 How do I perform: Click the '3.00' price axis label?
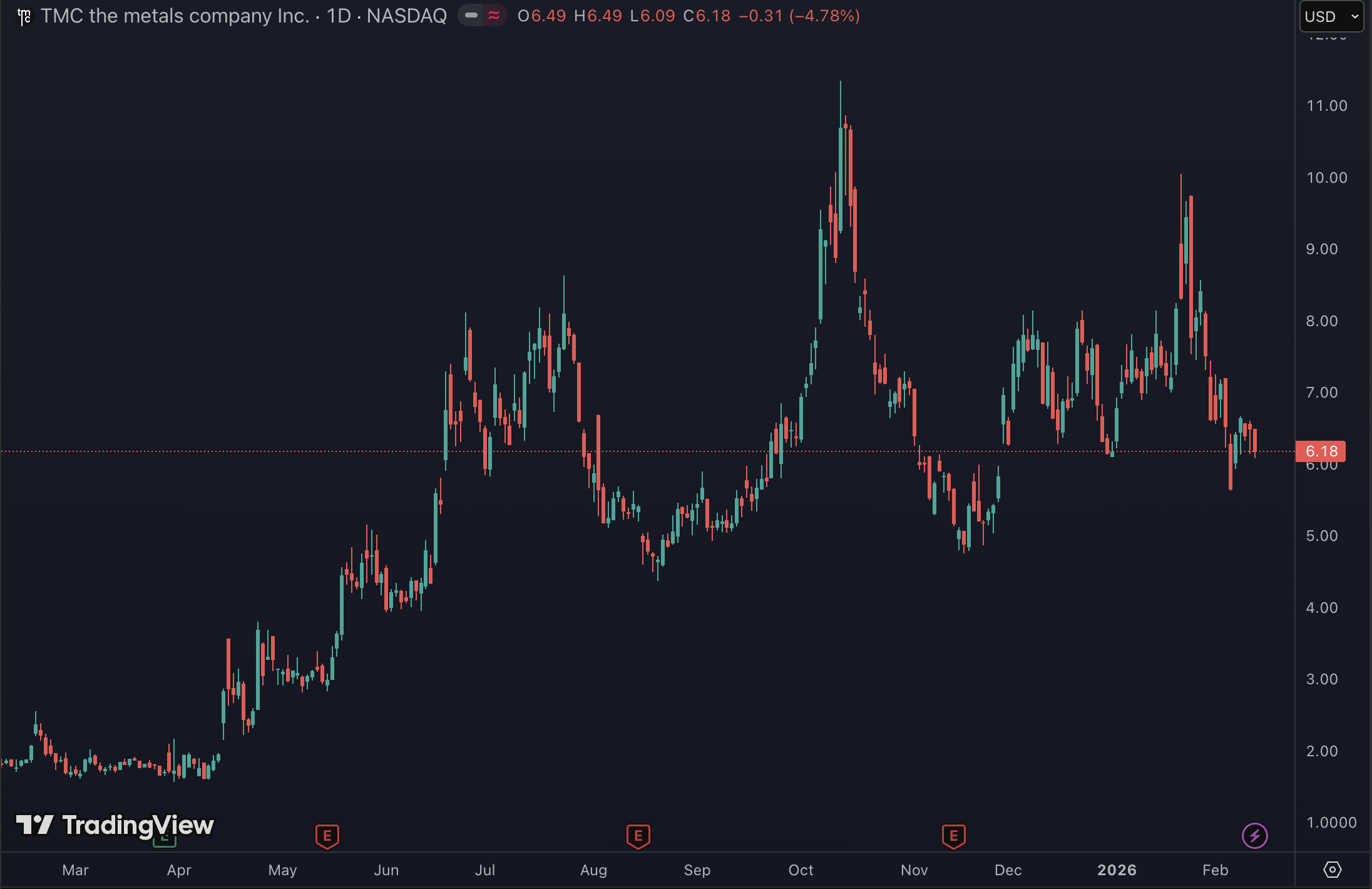coord(1322,679)
